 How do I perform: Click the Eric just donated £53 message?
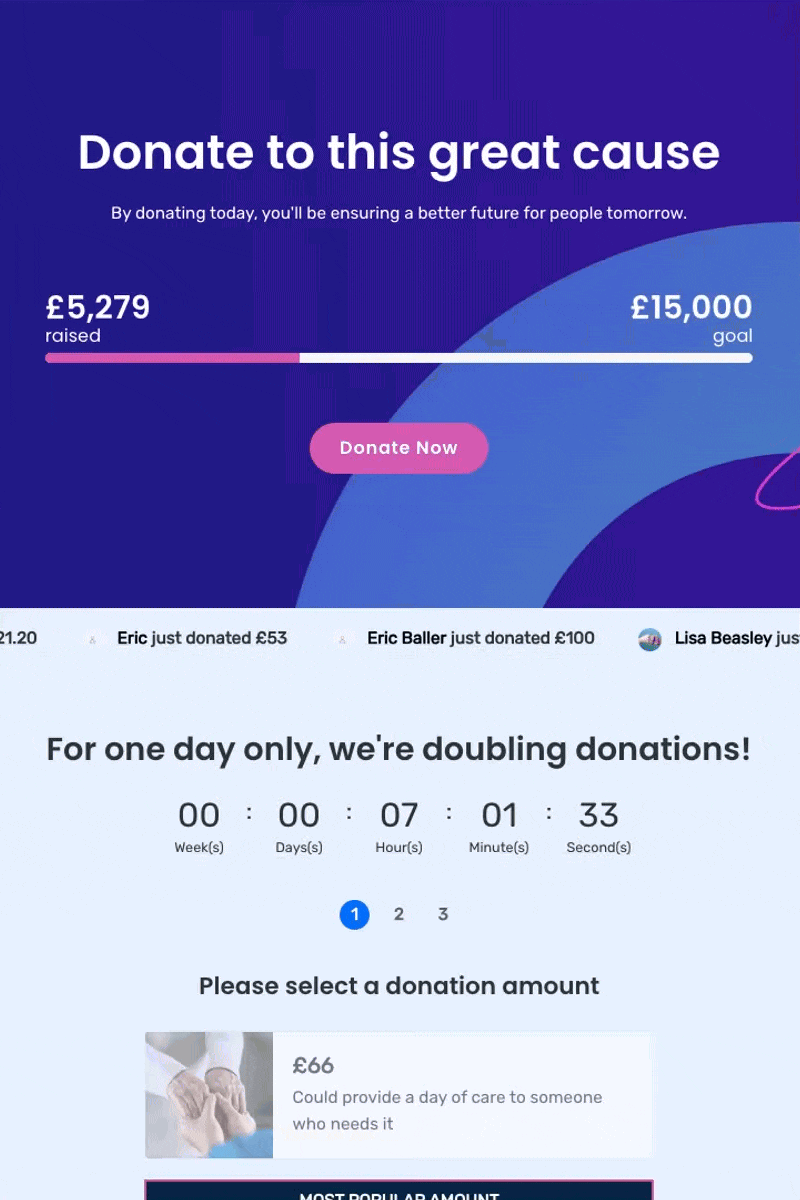click(x=202, y=638)
